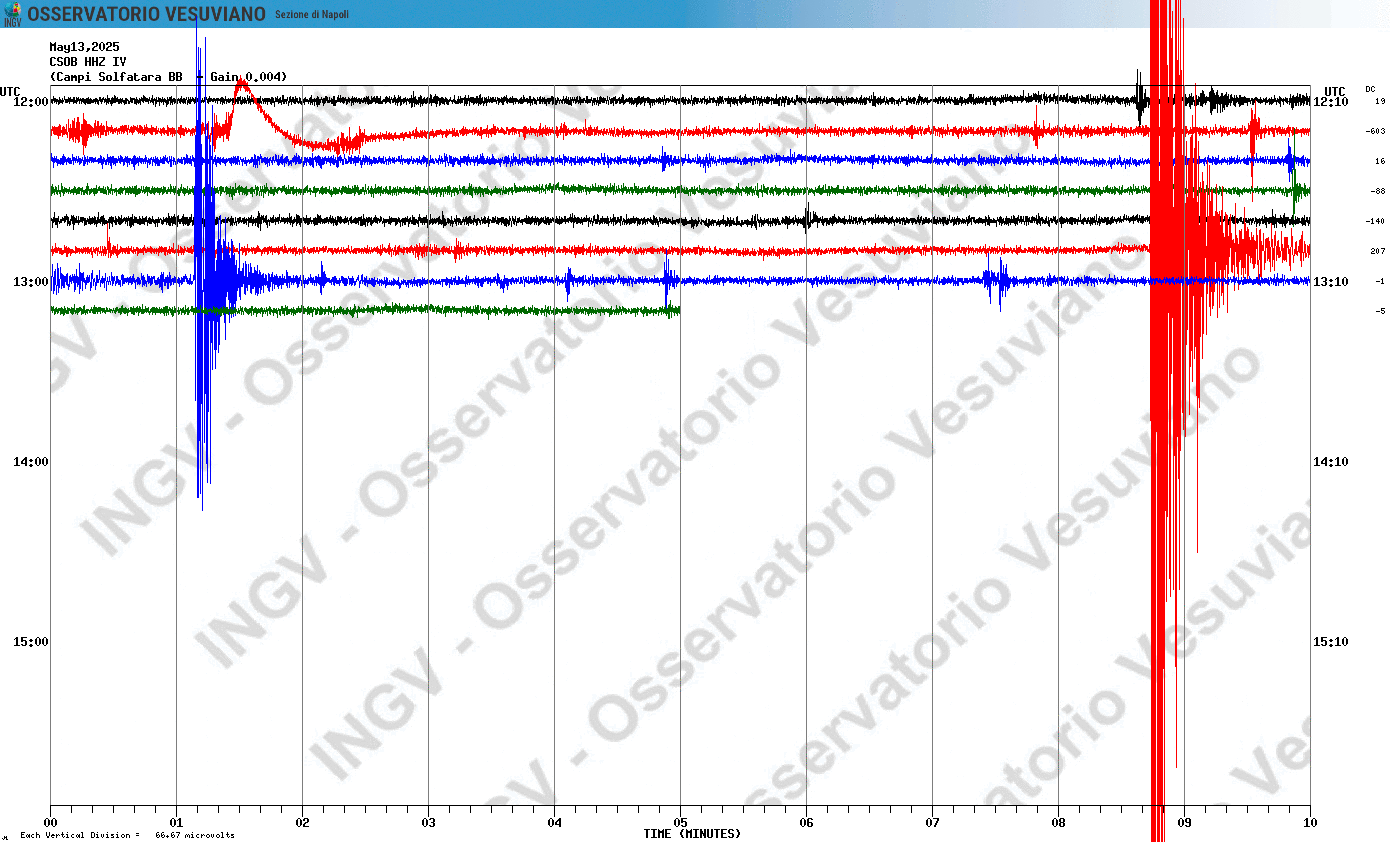Click the left 'UTC' label above 12:00
Viewport: 1390px width, 849px height.
point(10,91)
